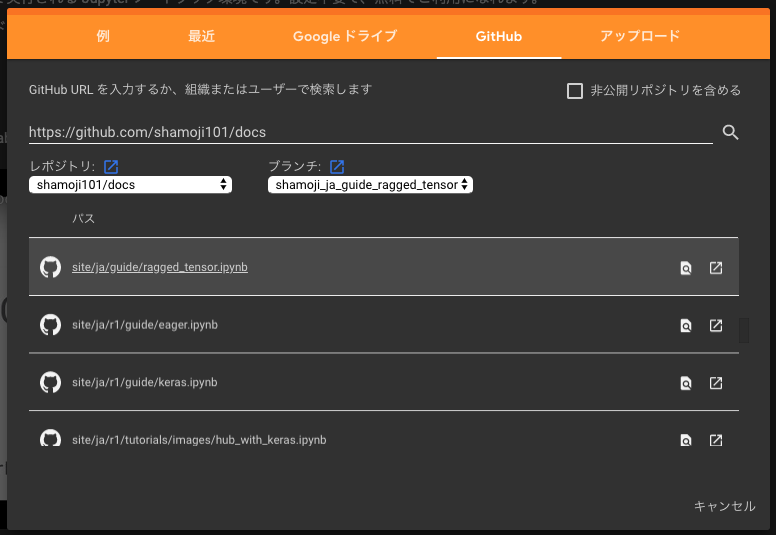
Task: Switch to the 例 tab
Action: [x=103, y=36]
